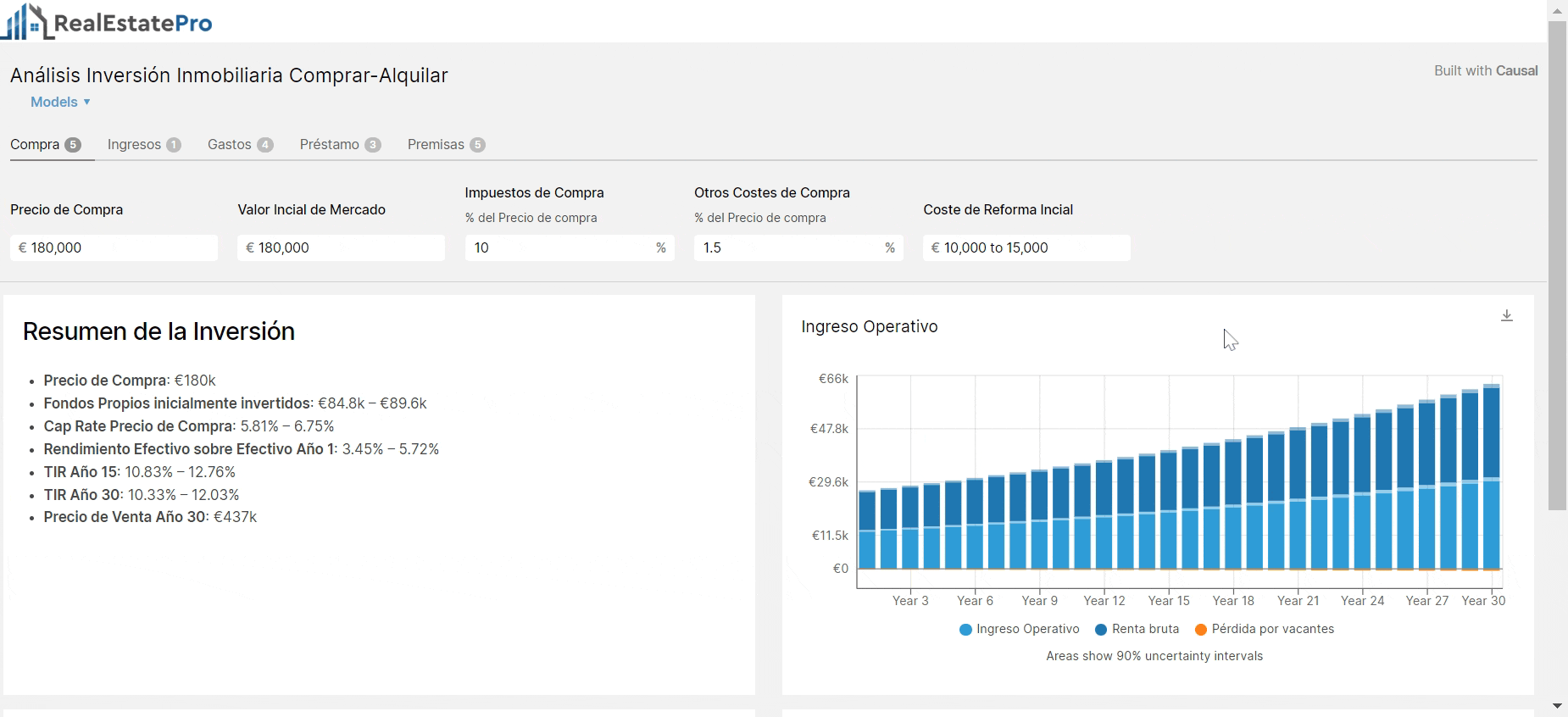
Task: Edit the Otros Costes de Compra field
Action: tap(790, 247)
